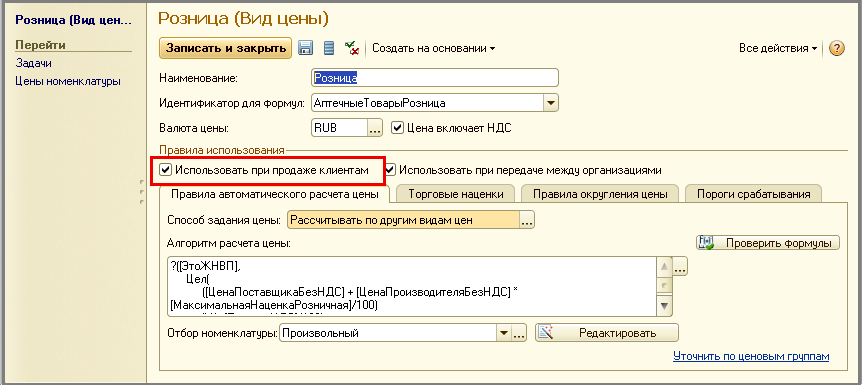Switch to Торговые наценки tab
Image resolution: width=862 pixels, height=385 pixels.
455,194
